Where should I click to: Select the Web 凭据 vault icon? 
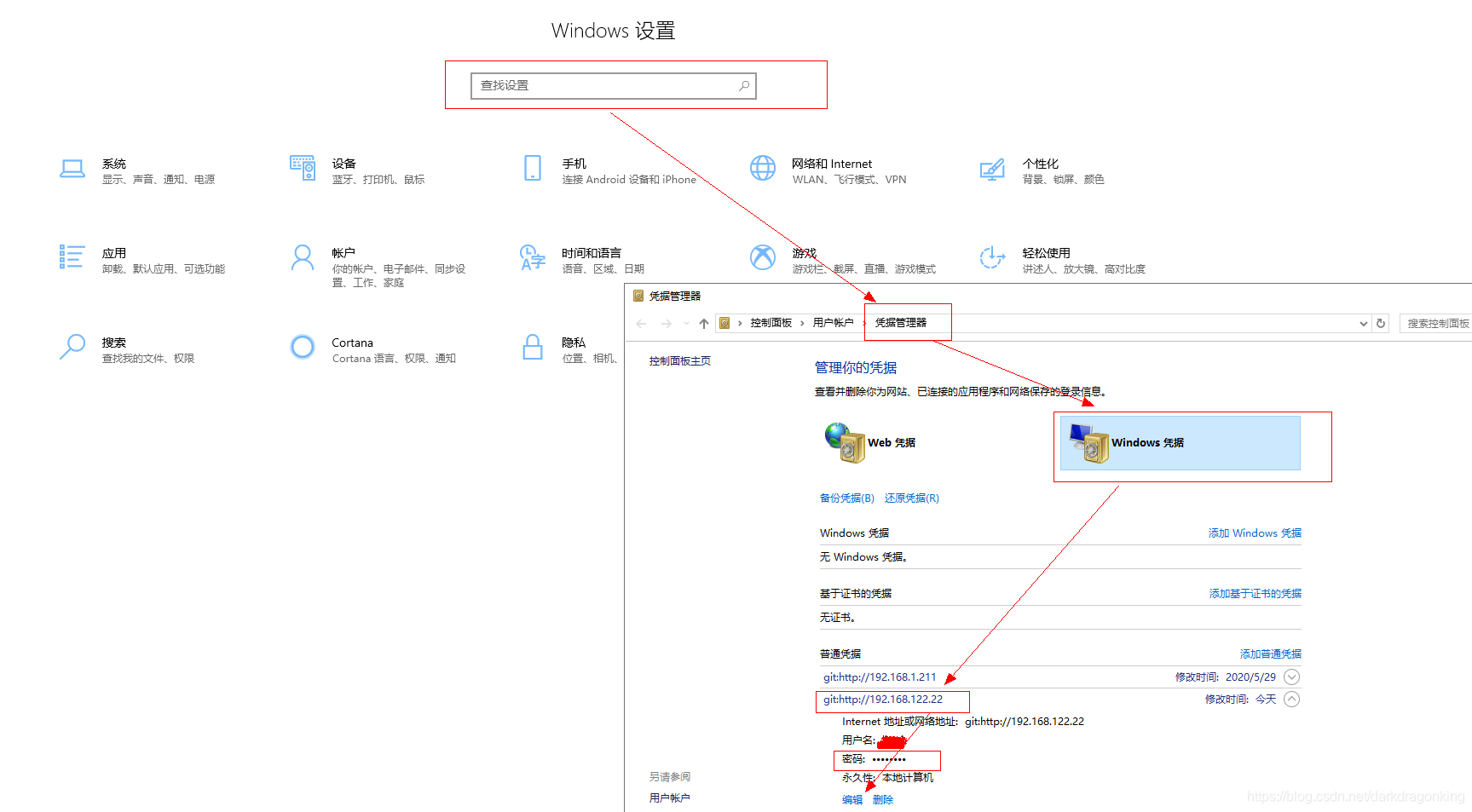click(845, 443)
